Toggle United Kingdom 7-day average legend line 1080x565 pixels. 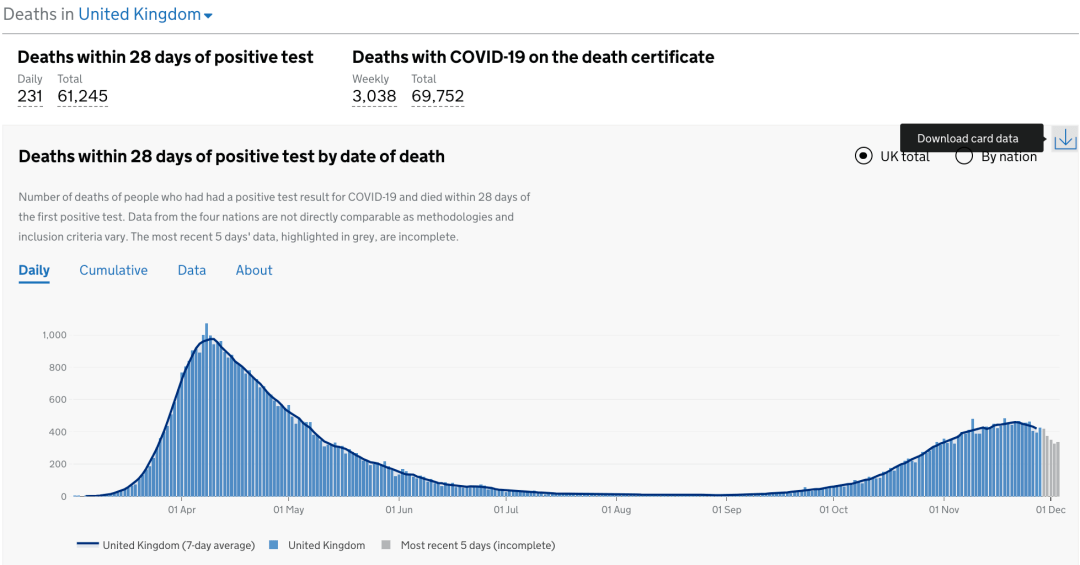coord(88,545)
